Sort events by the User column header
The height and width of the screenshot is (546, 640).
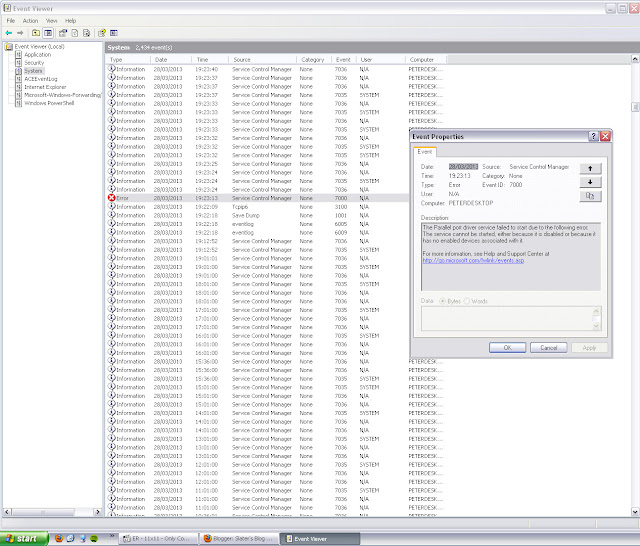point(381,60)
